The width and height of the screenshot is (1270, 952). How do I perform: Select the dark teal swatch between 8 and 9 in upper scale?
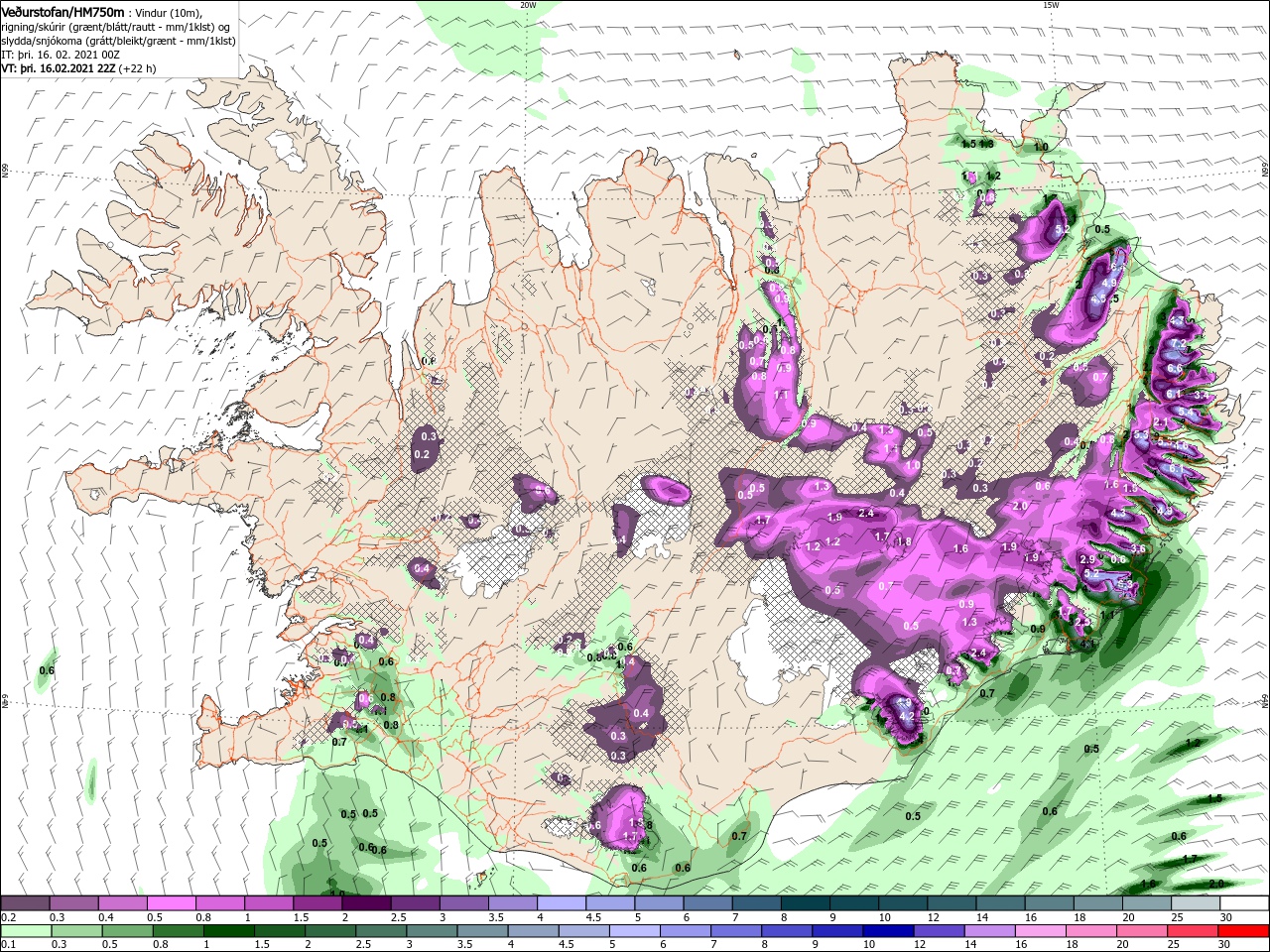tap(805, 903)
